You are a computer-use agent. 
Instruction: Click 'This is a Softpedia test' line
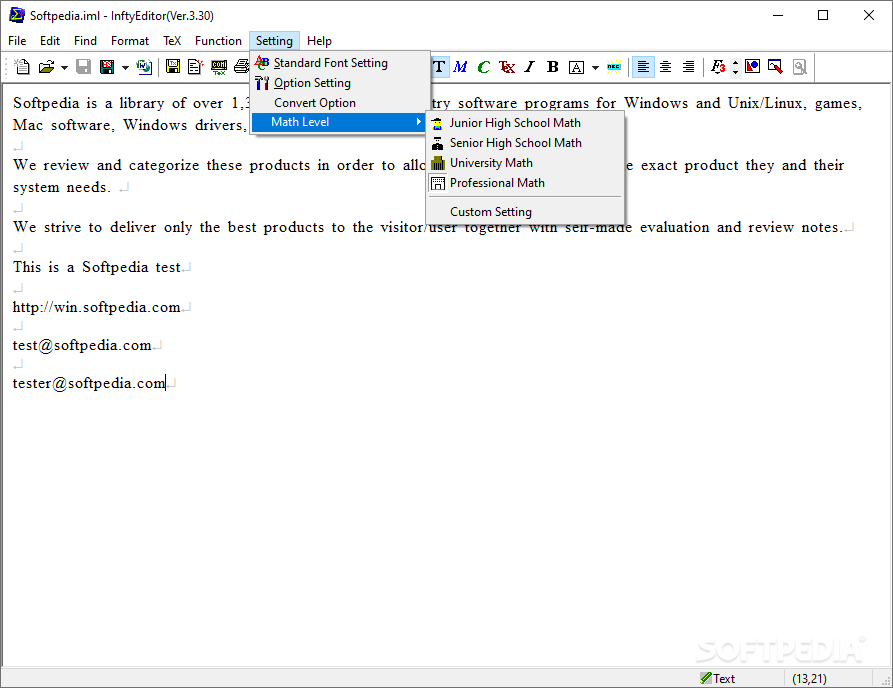[x=97, y=267]
